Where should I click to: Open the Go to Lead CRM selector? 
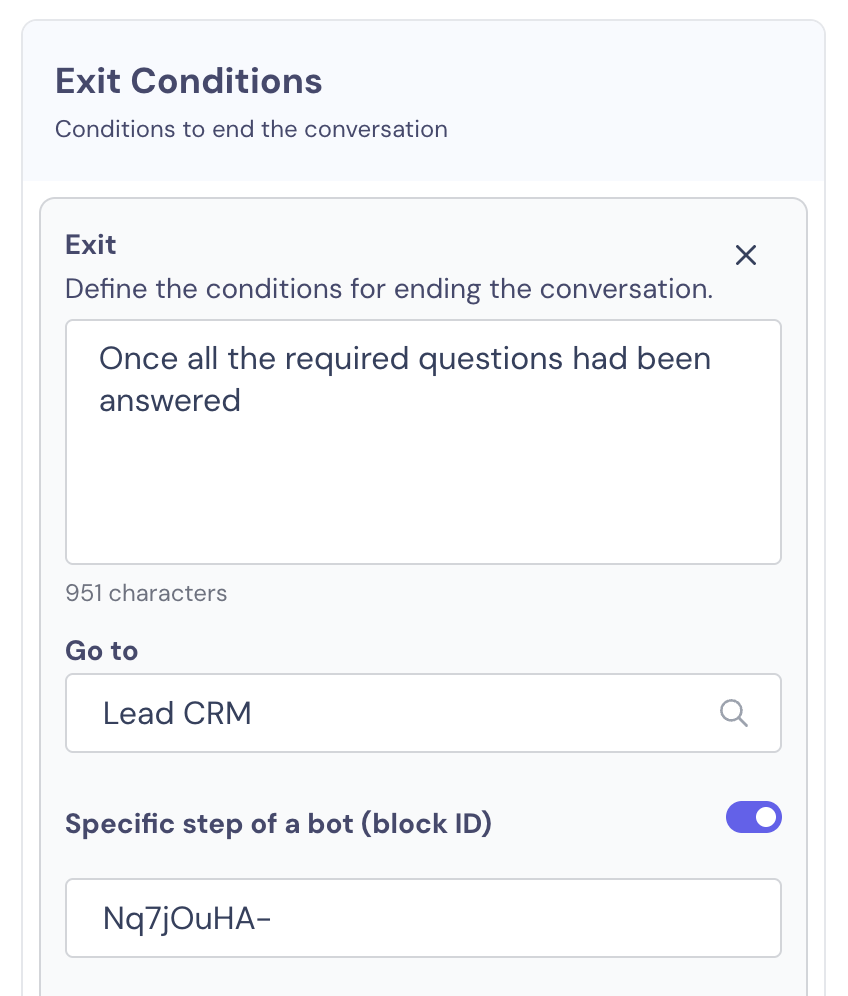click(x=423, y=713)
